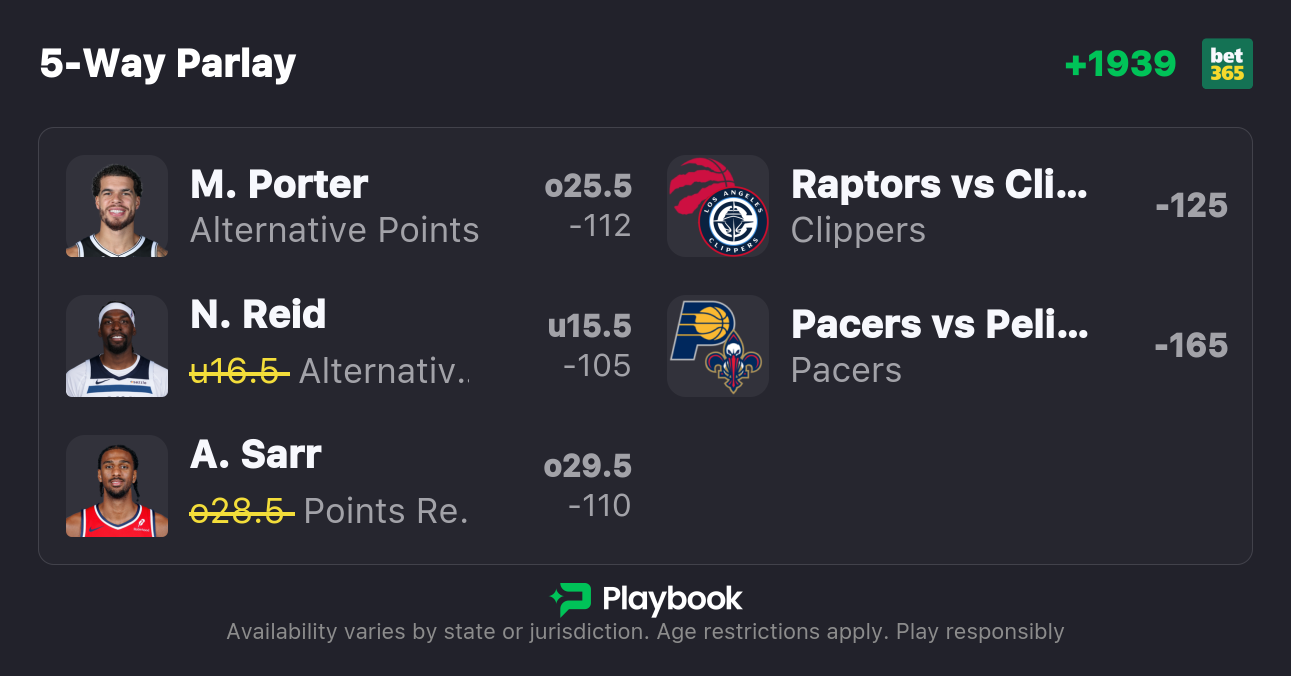Click the Pacers vs Pelicans team logos

click(718, 346)
